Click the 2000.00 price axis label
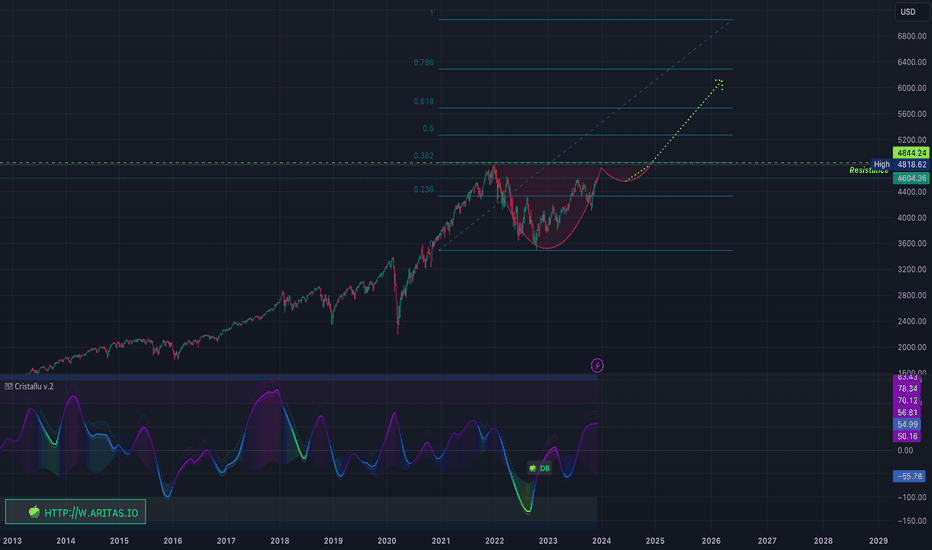Viewport: 932px width, 550px height. coord(912,347)
